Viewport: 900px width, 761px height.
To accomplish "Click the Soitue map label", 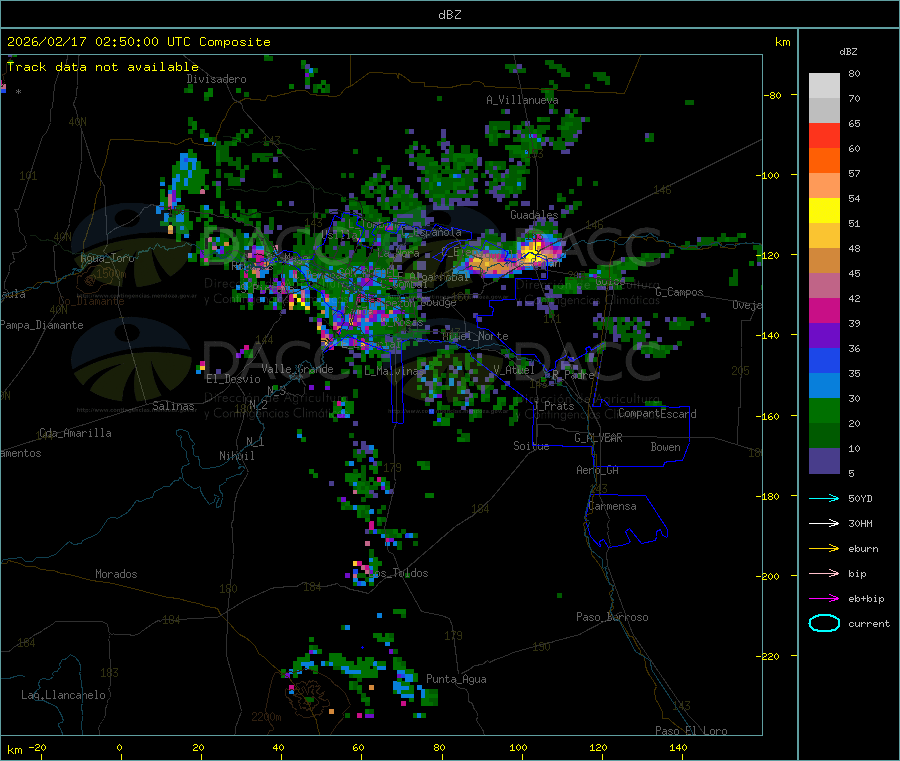I will click(531, 446).
